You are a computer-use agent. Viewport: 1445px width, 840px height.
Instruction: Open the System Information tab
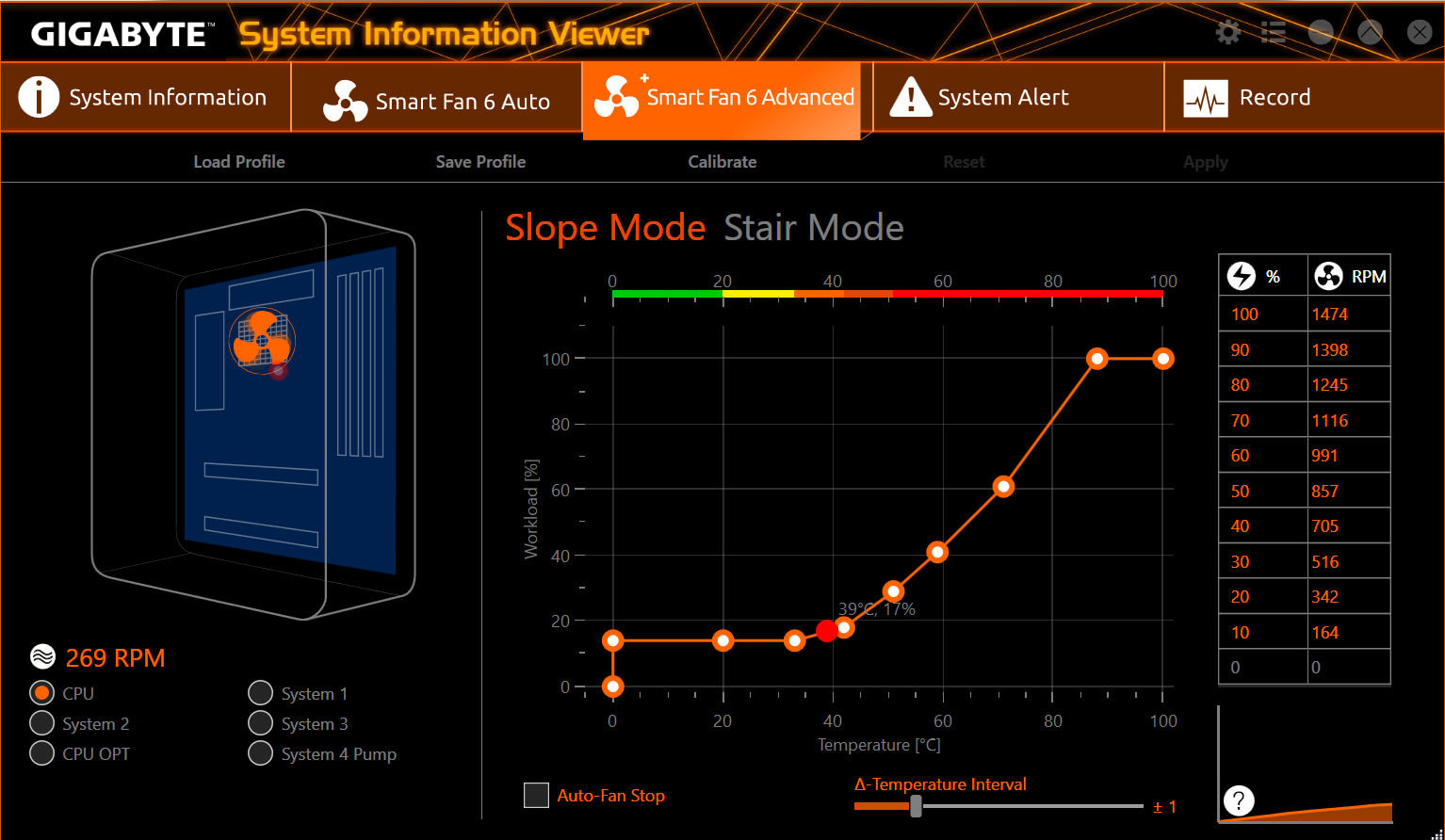145,97
